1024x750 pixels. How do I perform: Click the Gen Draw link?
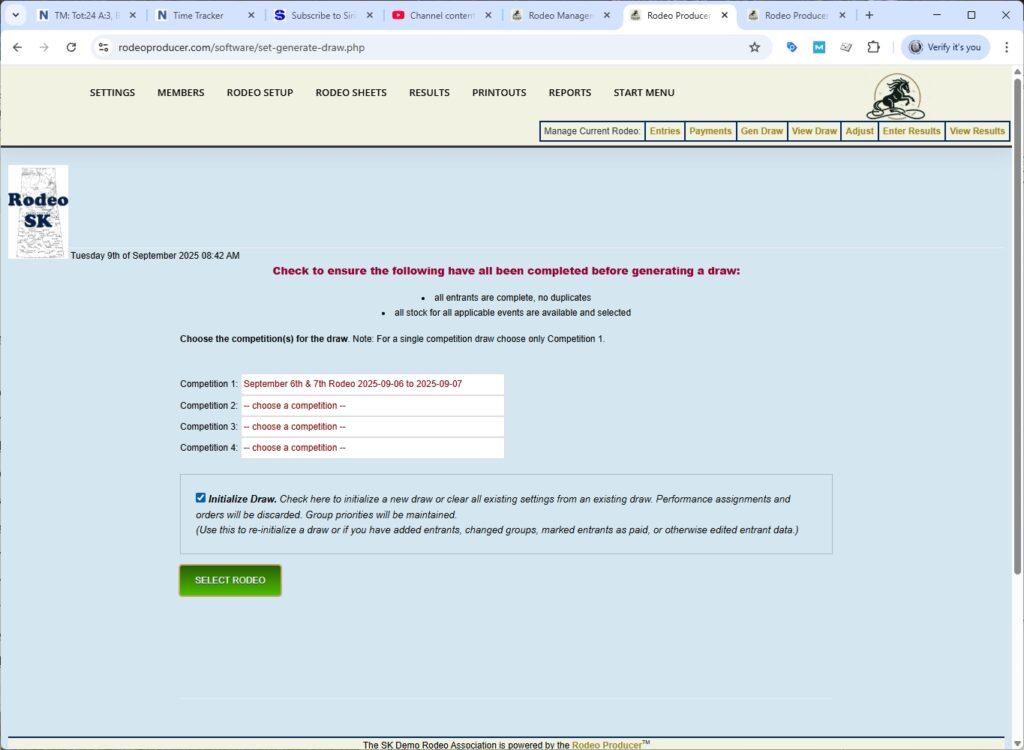click(761, 131)
